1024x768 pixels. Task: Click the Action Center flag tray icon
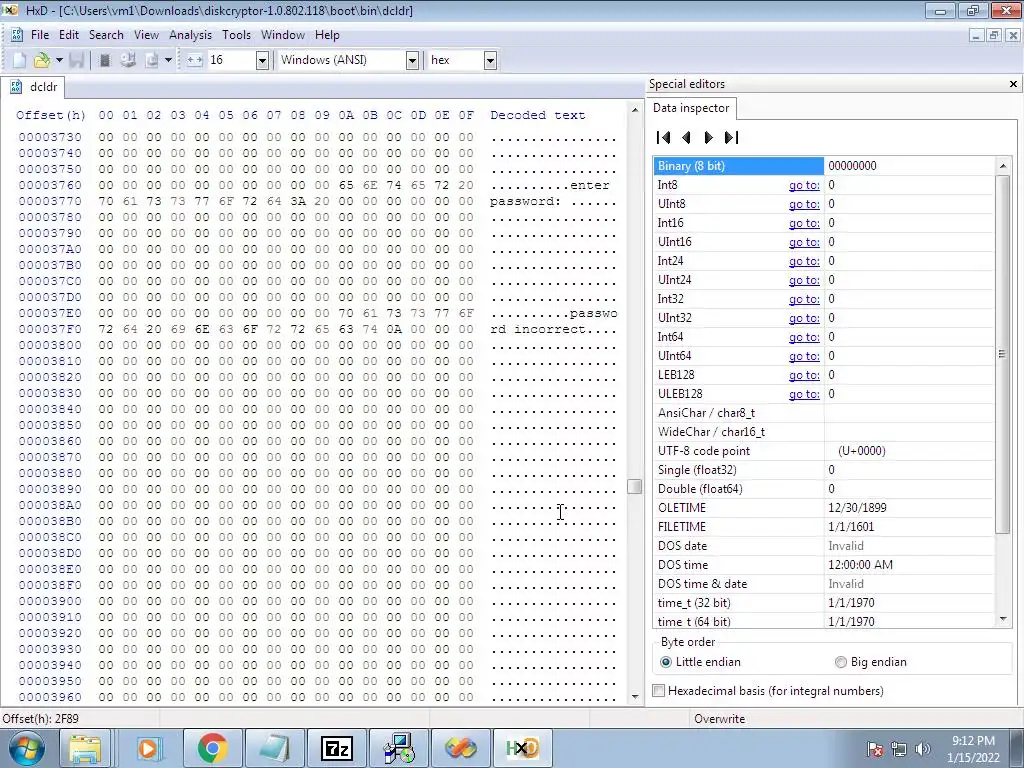pos(874,749)
